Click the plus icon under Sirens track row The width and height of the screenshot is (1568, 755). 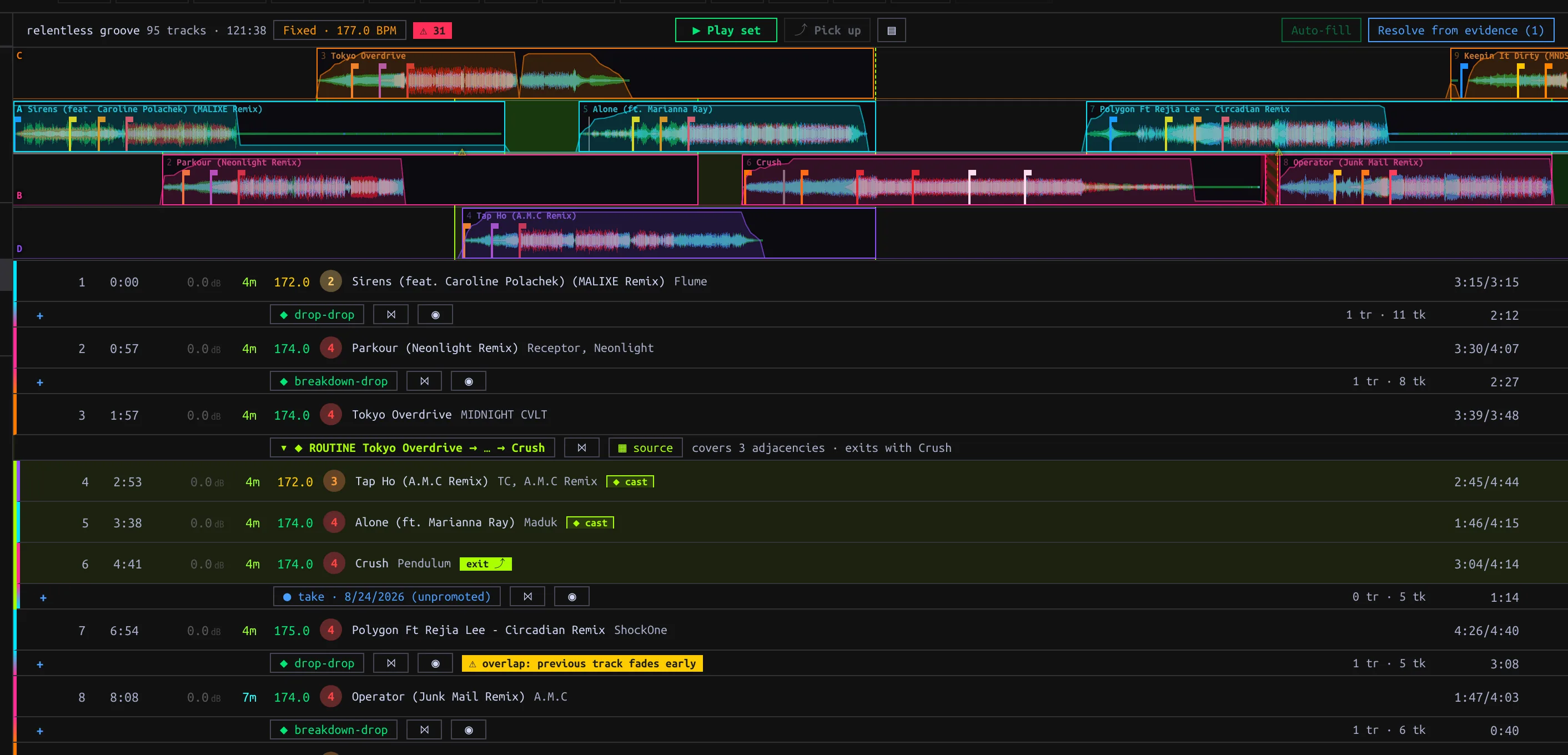point(39,315)
